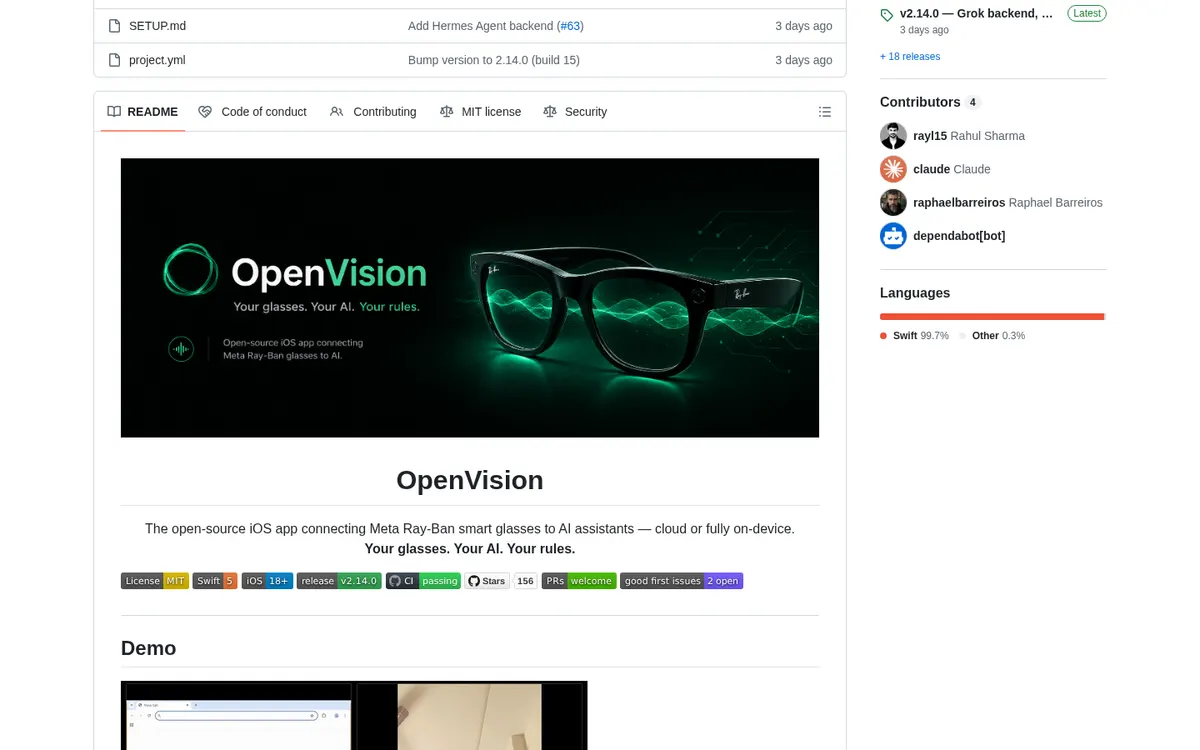Click the GitHub Stars badge
The width and height of the screenshot is (1200, 750).
pos(487,581)
